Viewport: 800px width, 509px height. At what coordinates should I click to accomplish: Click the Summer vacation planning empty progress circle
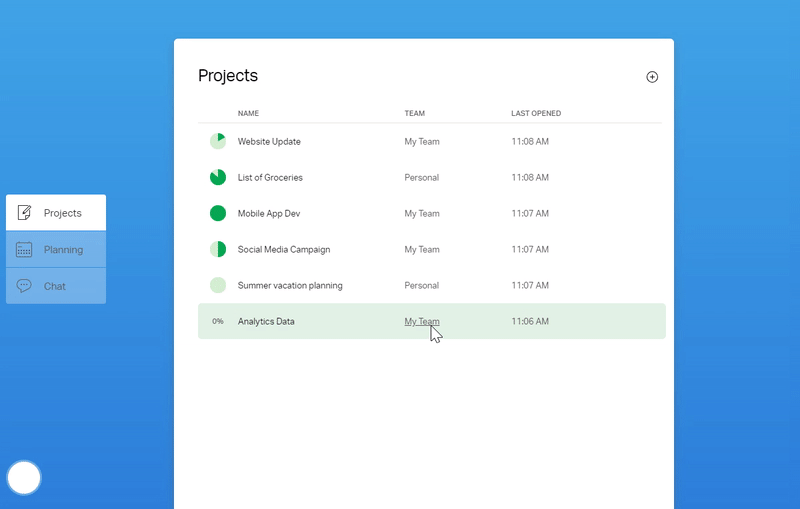(218, 285)
